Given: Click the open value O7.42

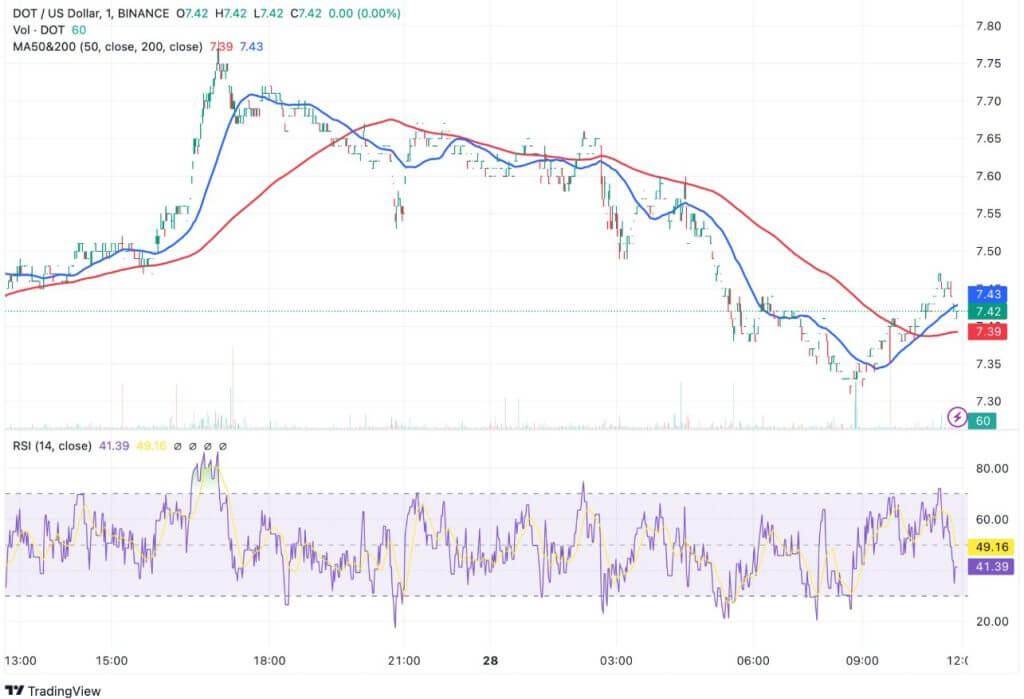Looking at the screenshot, I should point(192,13).
